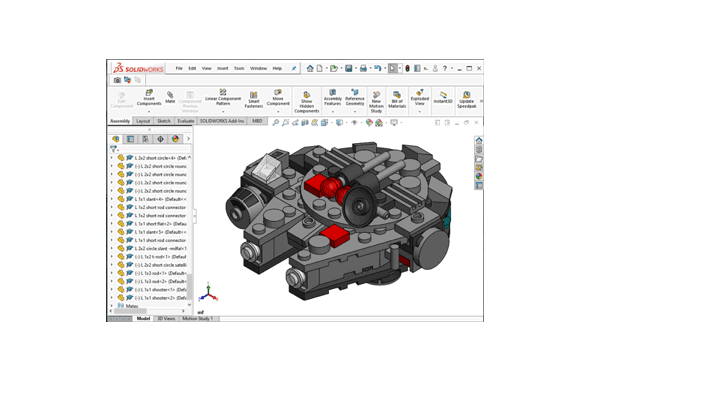The width and height of the screenshot is (720, 405).
Task: Open Linear Component Pattern tool
Action: (223, 97)
